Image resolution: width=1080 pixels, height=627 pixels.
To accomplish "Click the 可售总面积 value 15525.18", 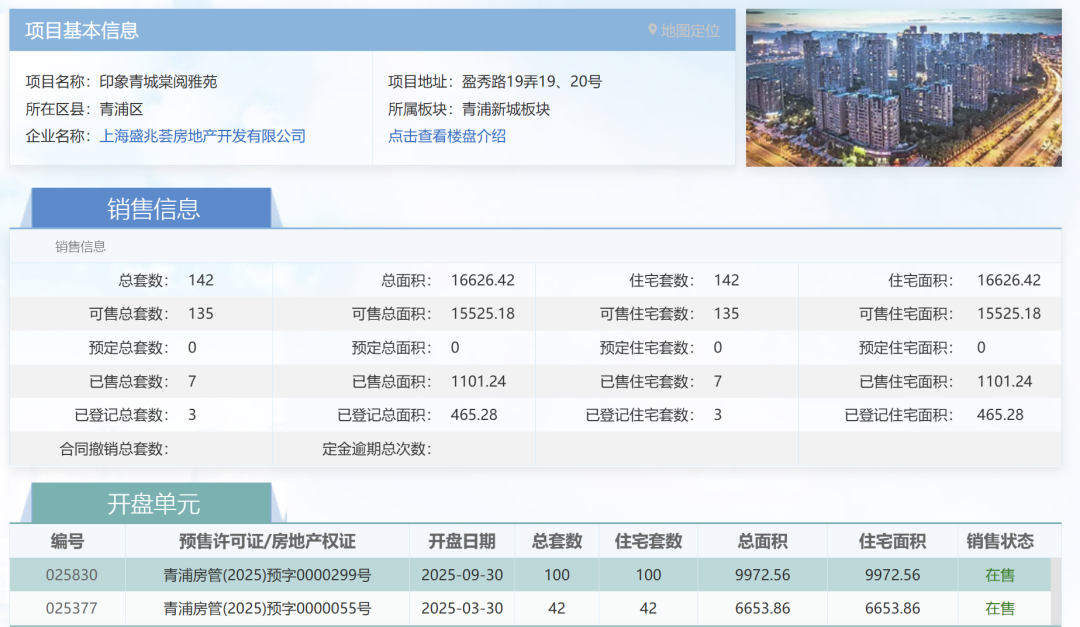I will (483, 314).
